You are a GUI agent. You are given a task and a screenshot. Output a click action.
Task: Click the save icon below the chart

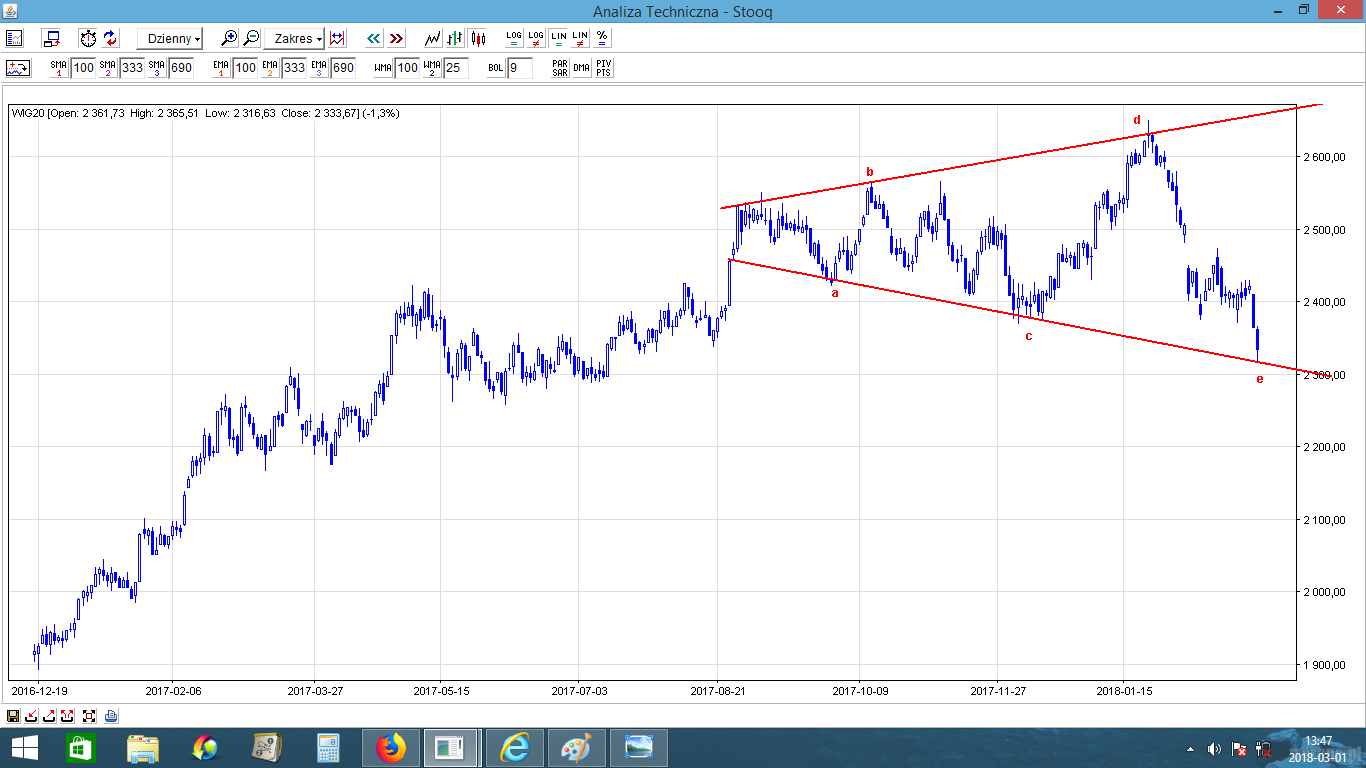13,716
